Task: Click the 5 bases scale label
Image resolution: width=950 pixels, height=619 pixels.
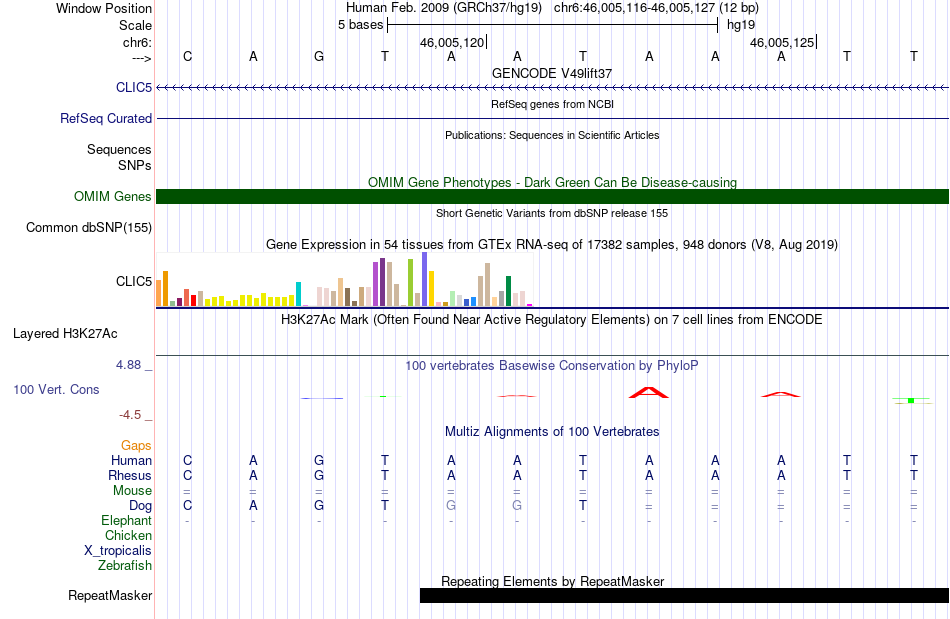Action: 360,25
